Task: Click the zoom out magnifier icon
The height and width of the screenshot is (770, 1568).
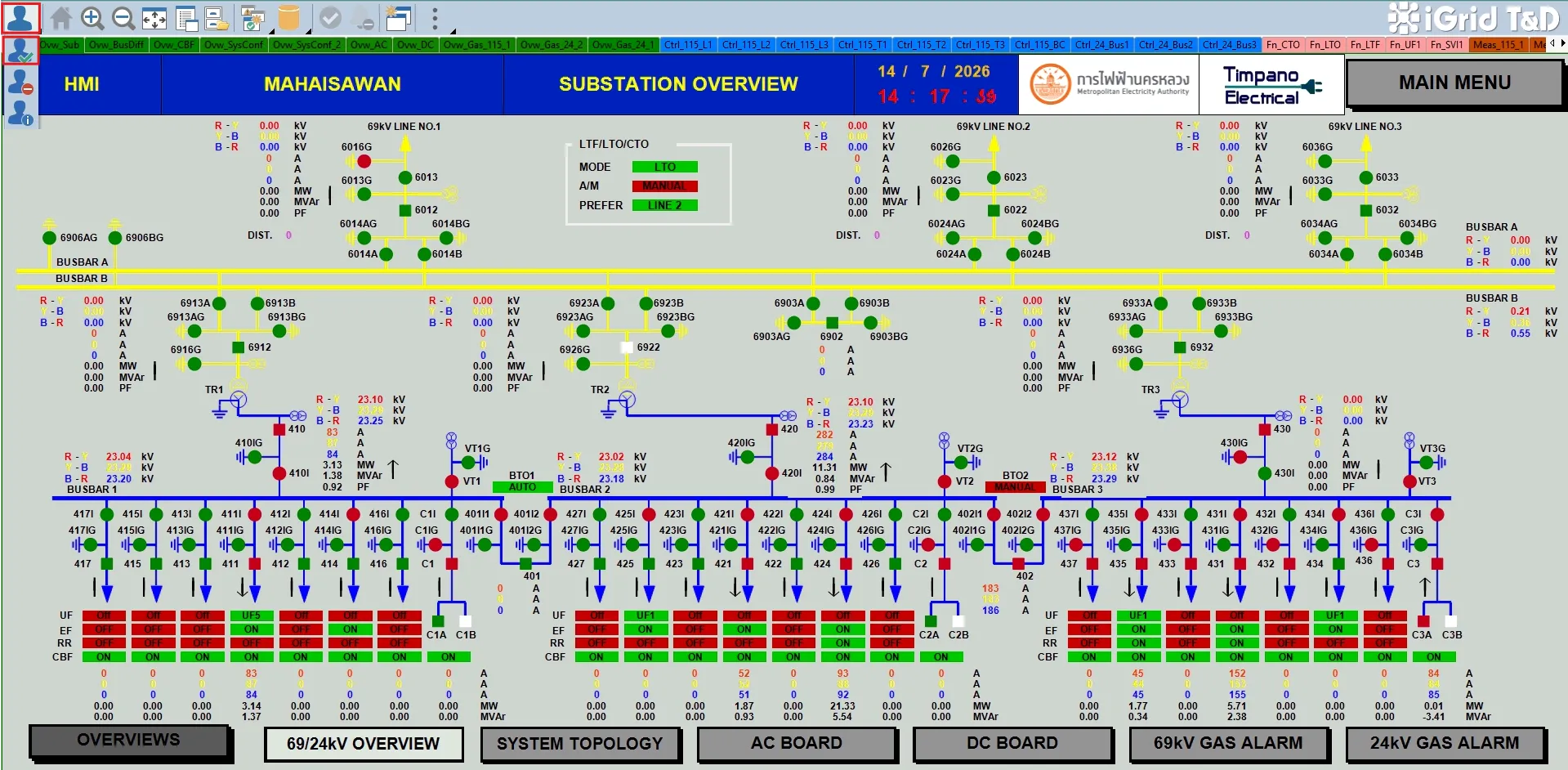Action: point(123,17)
